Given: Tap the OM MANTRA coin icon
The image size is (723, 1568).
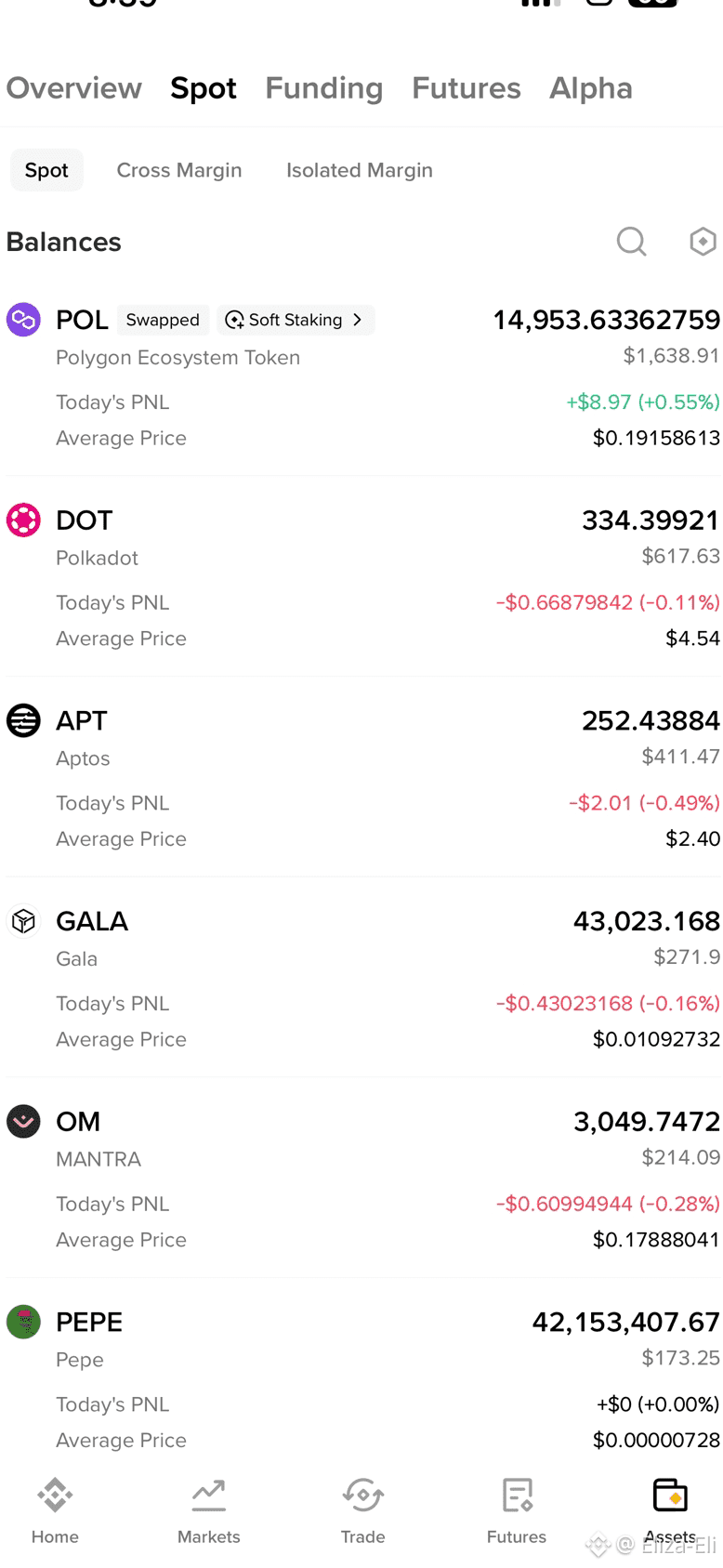Looking at the screenshot, I should pyautogui.click(x=23, y=1121).
